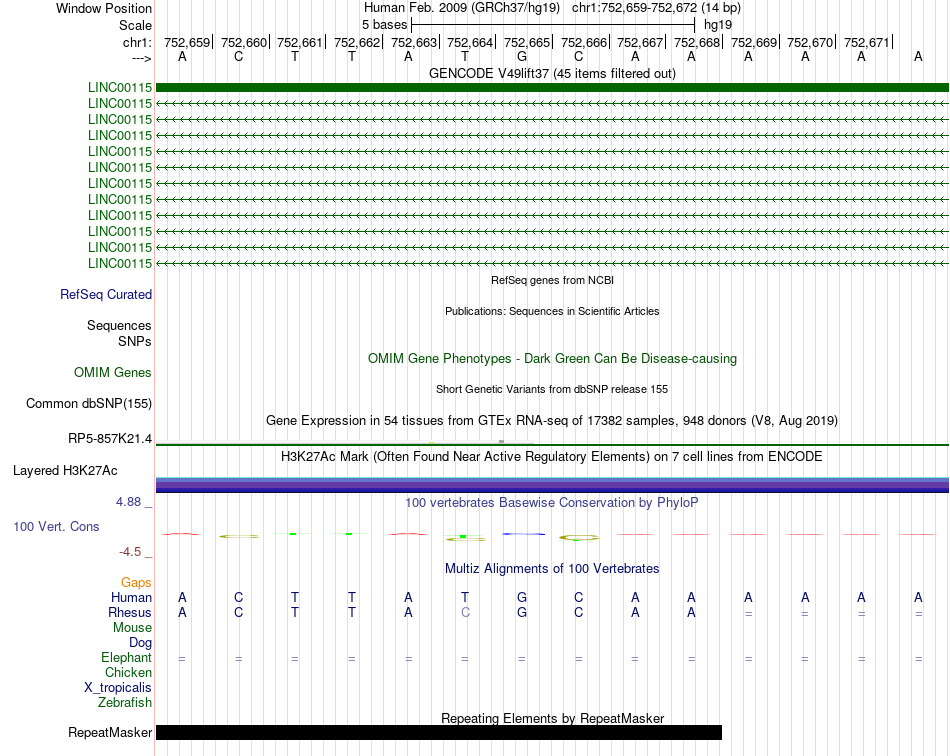Click the chr1:752,659-752,672 (14 bp) position text
The width and height of the screenshot is (950, 756).
click(656, 8)
